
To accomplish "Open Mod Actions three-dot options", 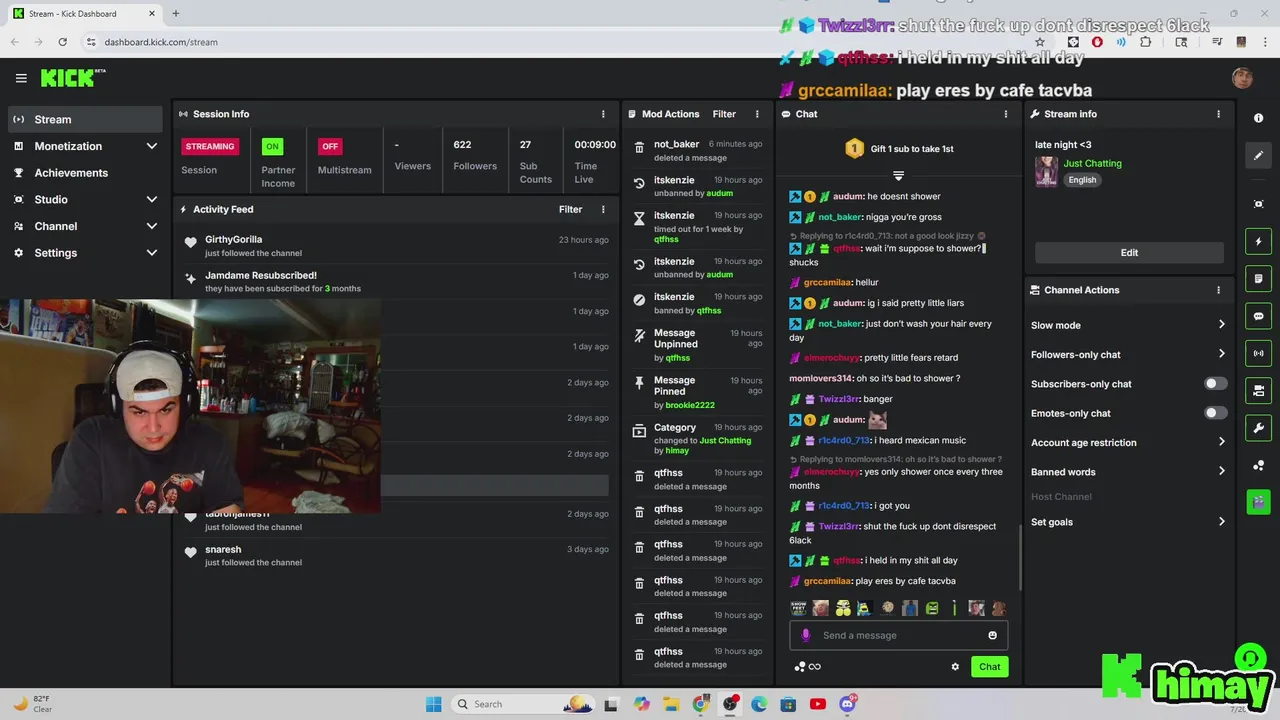I will 757,114.
